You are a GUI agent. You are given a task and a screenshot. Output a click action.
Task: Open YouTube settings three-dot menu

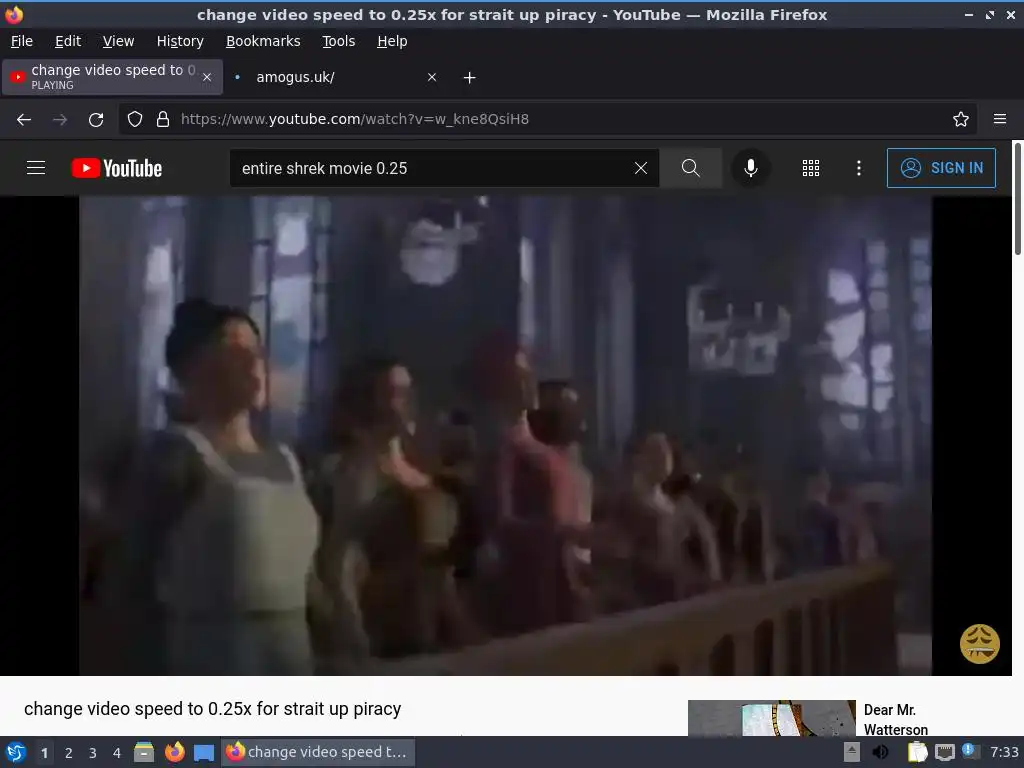859,168
